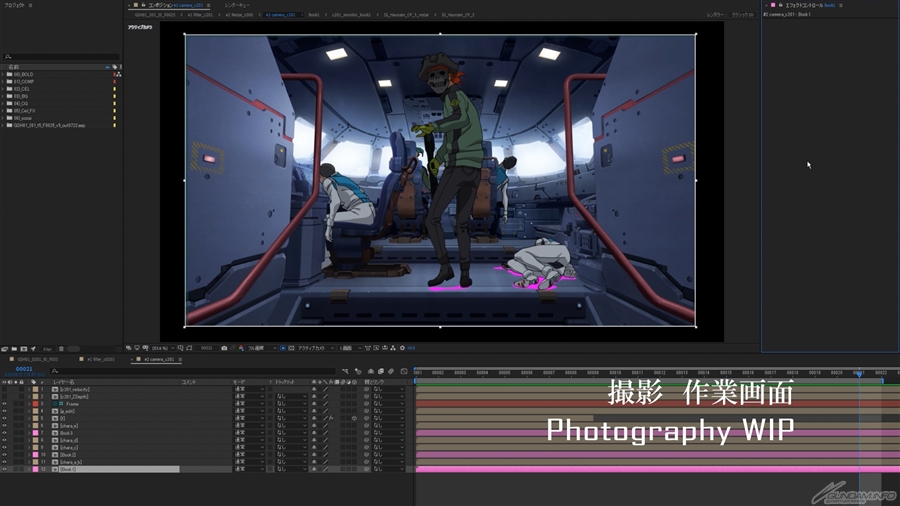Click the parent pick whip of Book3 layer
This screenshot has width=900, height=506.
pos(367,433)
